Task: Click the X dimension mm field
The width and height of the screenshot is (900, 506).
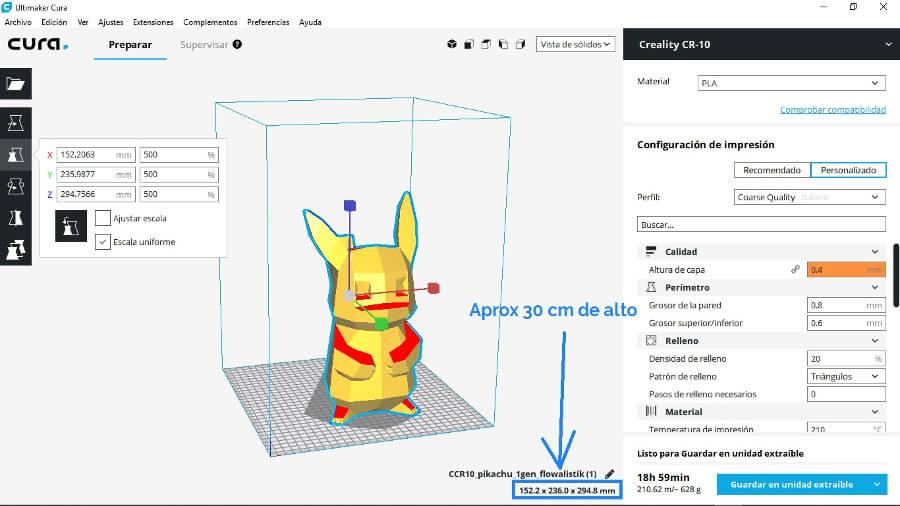Action: click(x=96, y=155)
